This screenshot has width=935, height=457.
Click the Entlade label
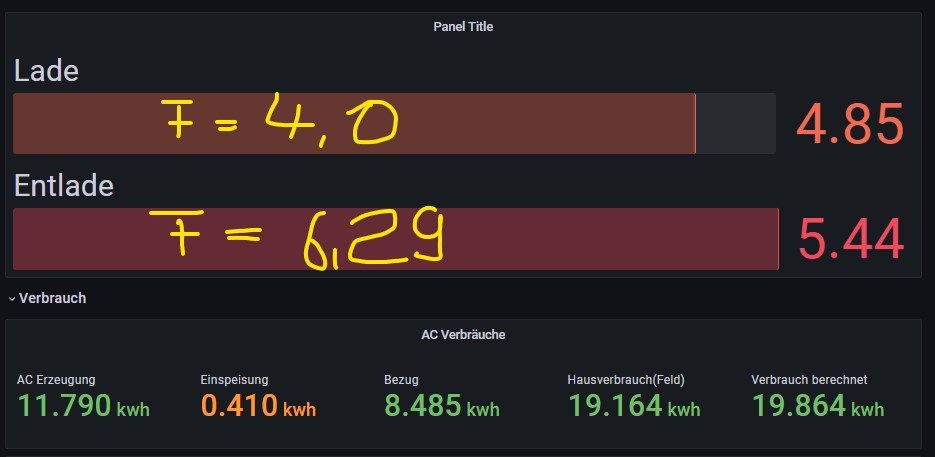pyautogui.click(x=63, y=186)
